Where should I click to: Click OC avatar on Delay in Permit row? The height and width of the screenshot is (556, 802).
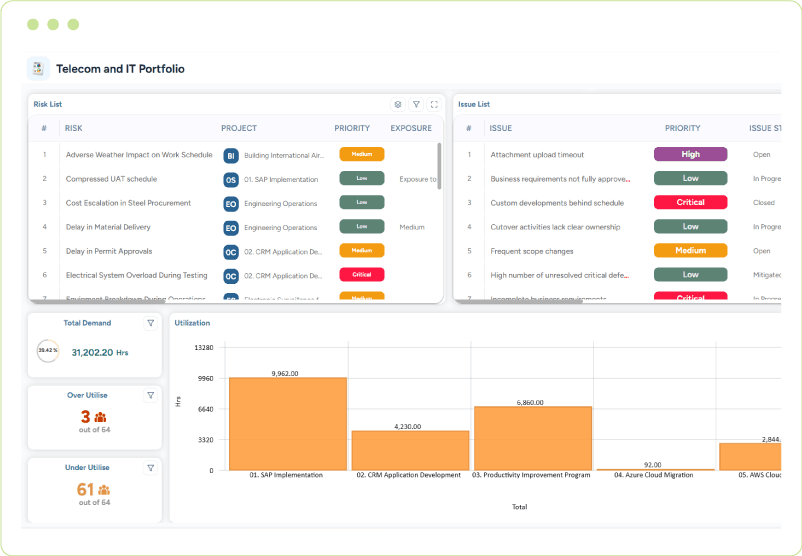231,252
